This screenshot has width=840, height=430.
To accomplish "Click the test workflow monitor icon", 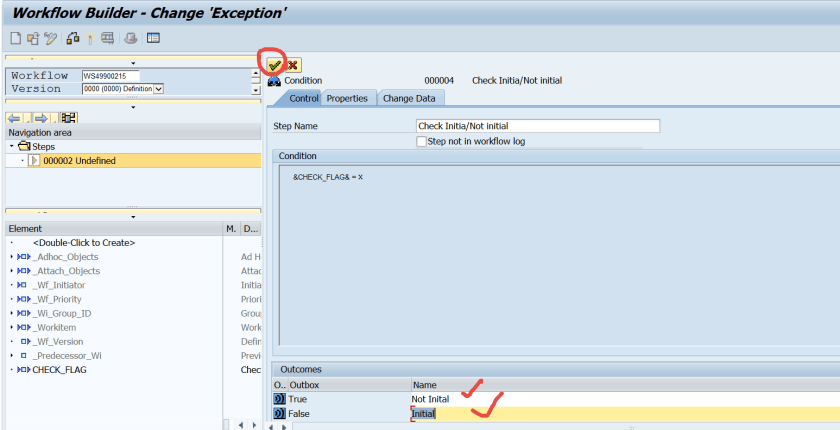I will pos(107,38).
